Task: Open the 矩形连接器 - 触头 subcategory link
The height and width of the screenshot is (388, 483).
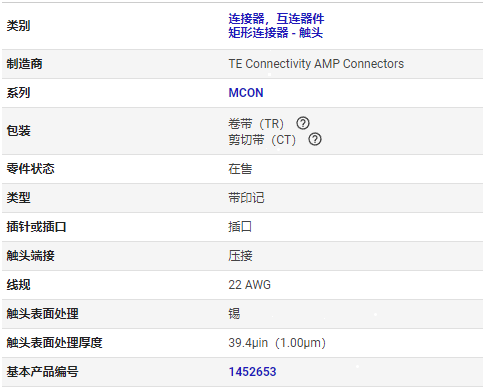Action: pos(275,33)
